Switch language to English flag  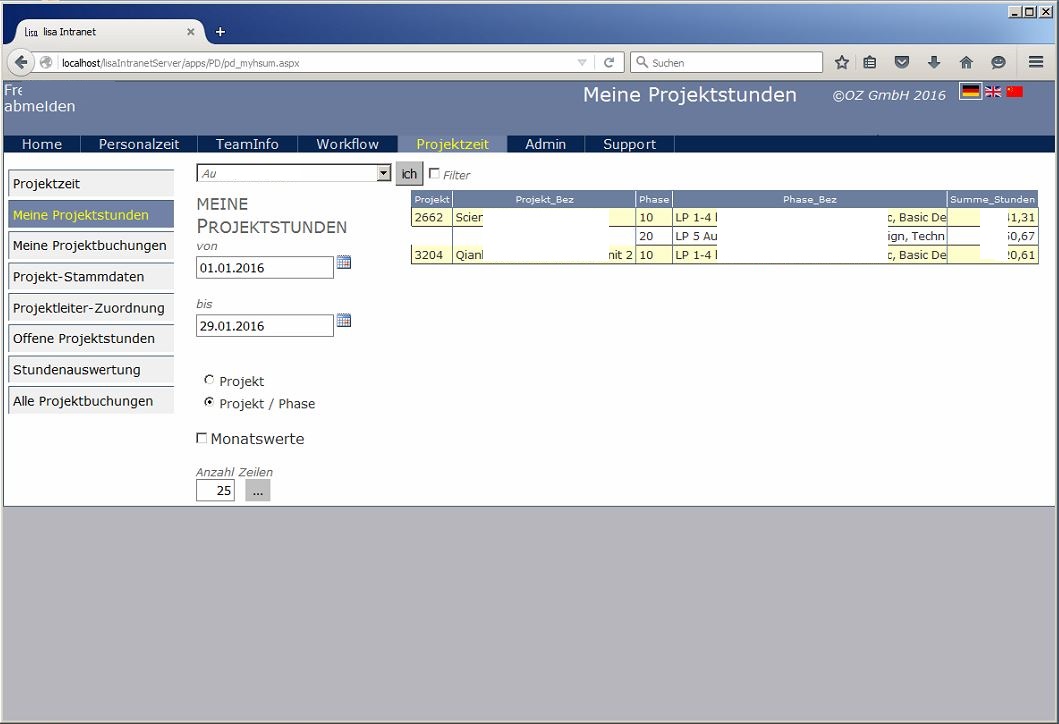[x=993, y=91]
